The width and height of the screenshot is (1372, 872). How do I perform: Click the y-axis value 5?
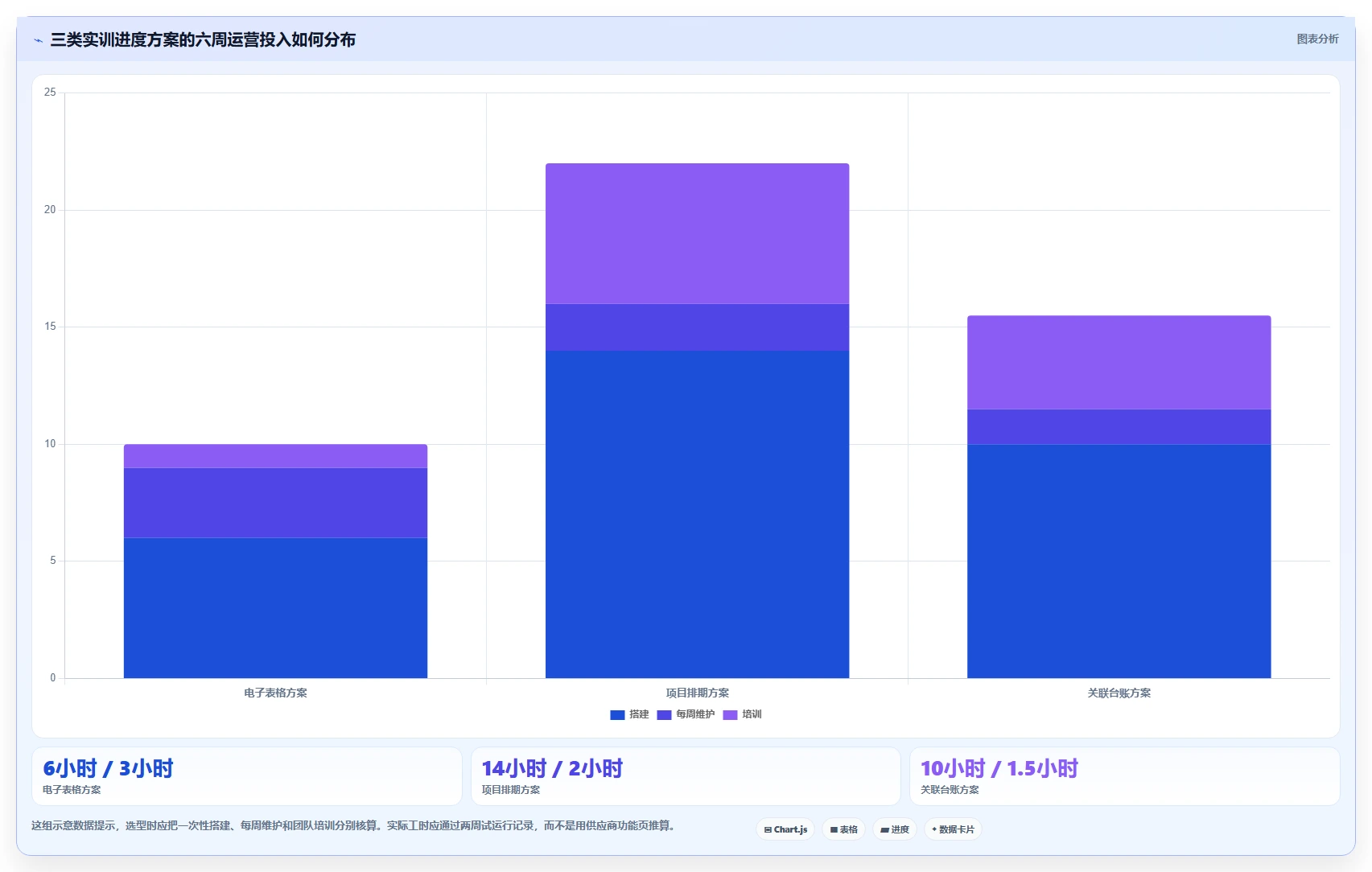(x=53, y=561)
